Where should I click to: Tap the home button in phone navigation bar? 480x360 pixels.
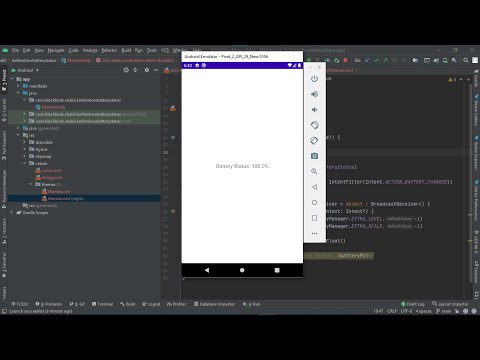242,270
